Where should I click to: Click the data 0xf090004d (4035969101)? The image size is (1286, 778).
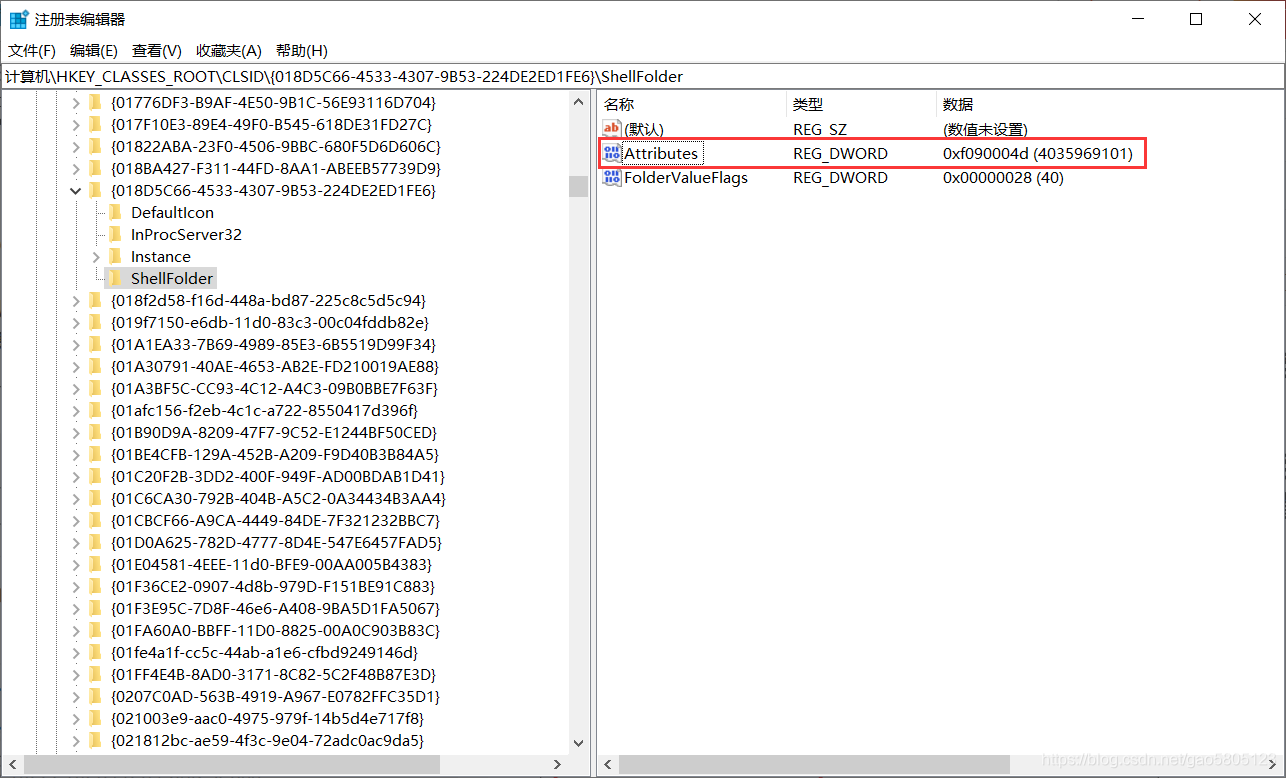[1037, 153]
